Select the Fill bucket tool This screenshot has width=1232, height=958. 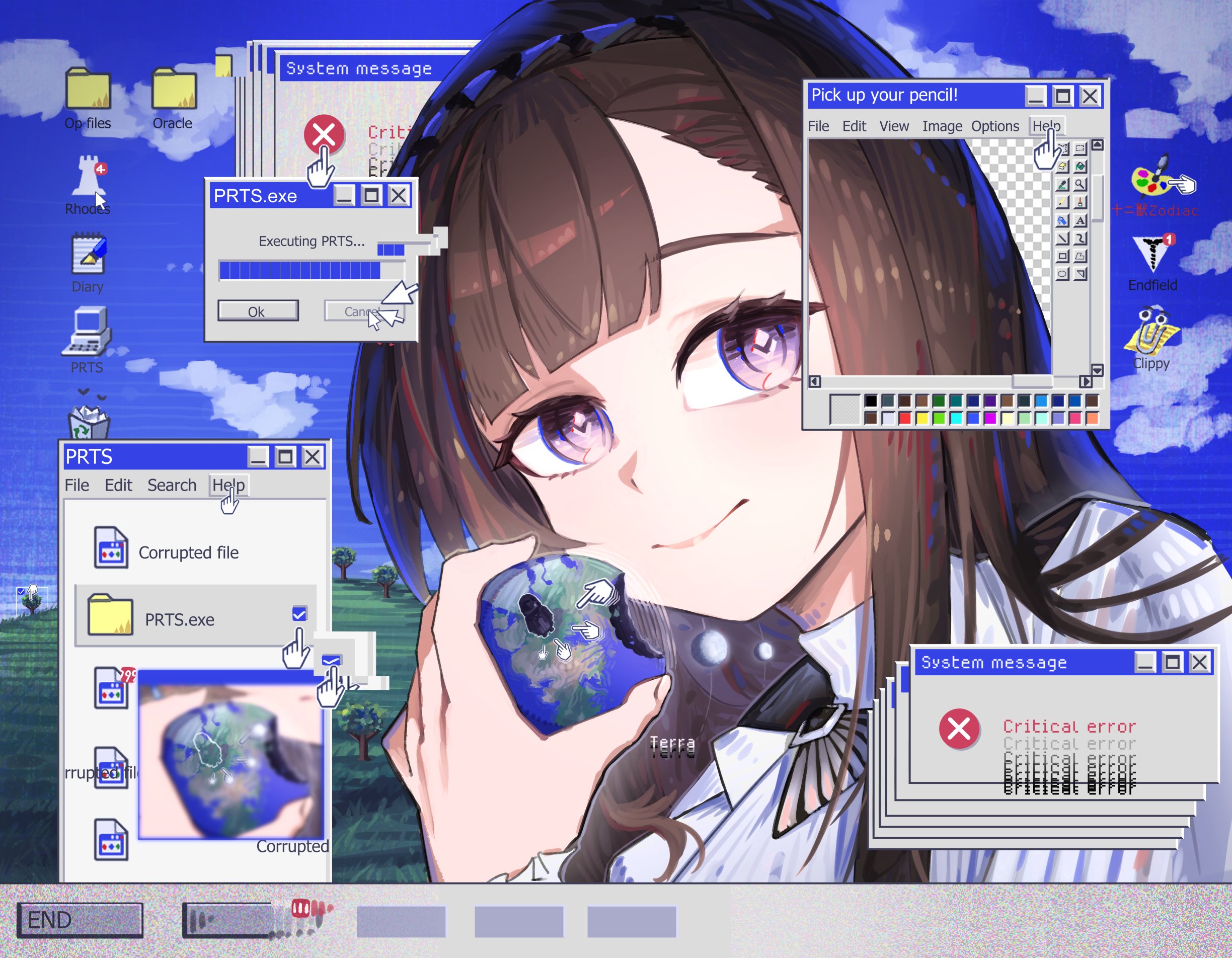pos(1080,167)
